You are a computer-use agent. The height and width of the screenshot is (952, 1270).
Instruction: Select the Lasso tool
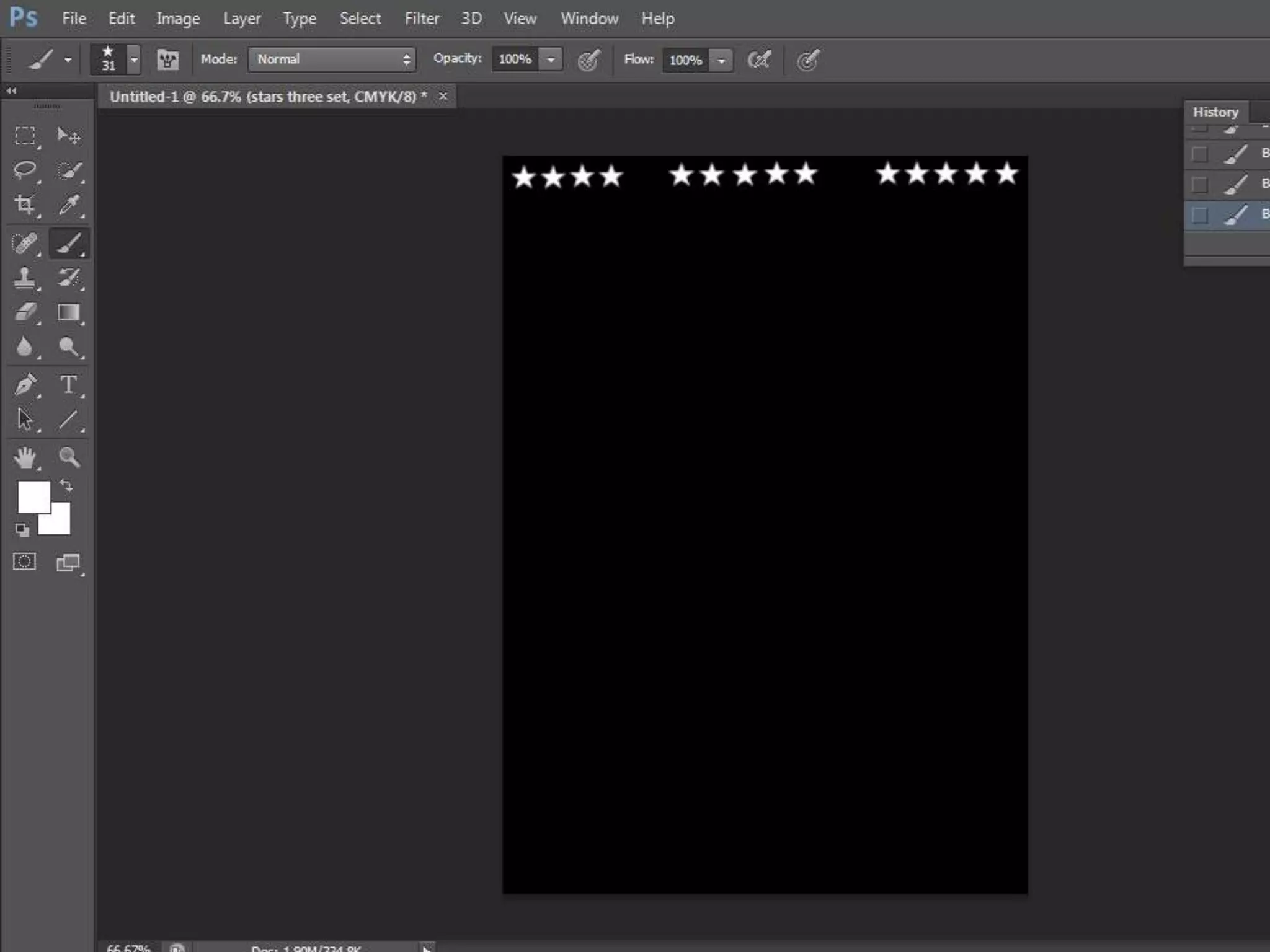click(25, 170)
